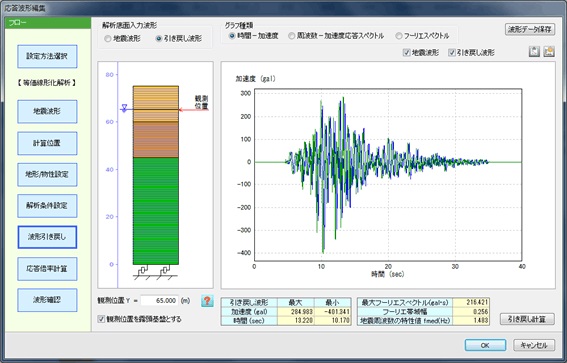Image resolution: width=567 pixels, height=363 pixels.
Task: Click the blue water level marker icon
Action: [124, 108]
